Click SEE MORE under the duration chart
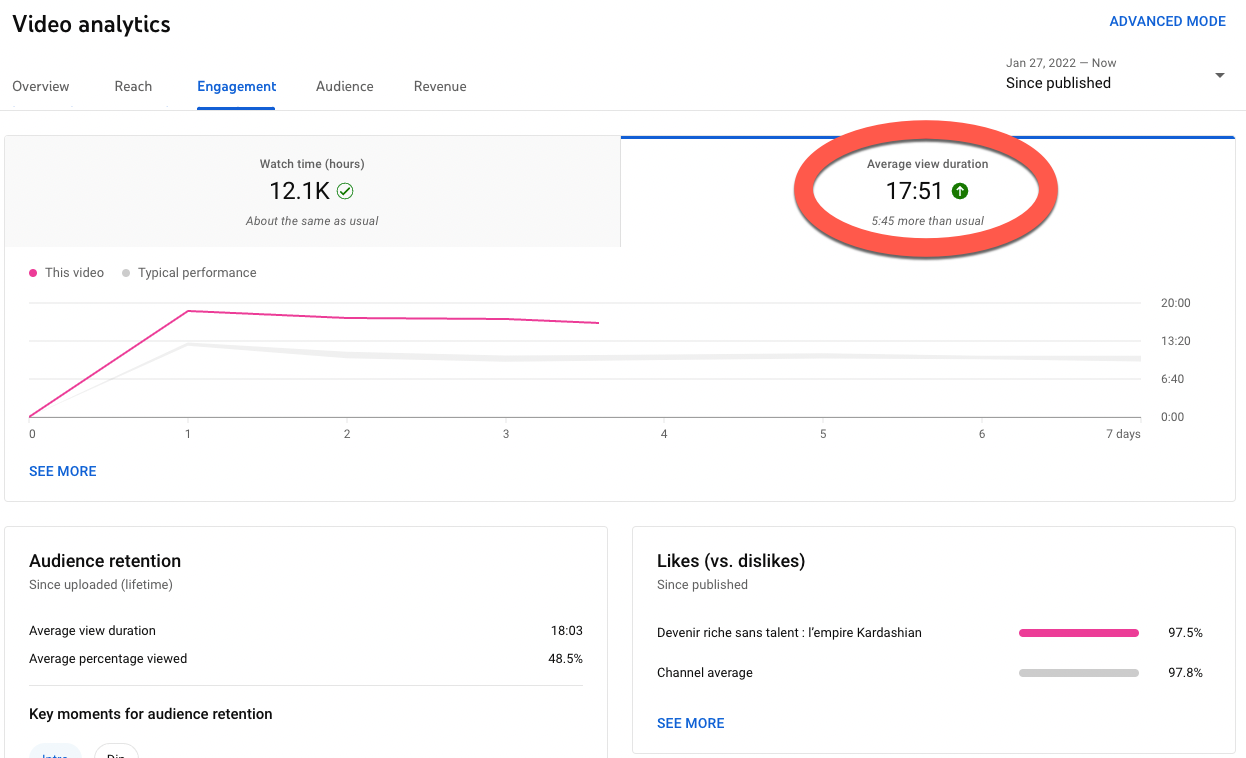 click(x=63, y=471)
